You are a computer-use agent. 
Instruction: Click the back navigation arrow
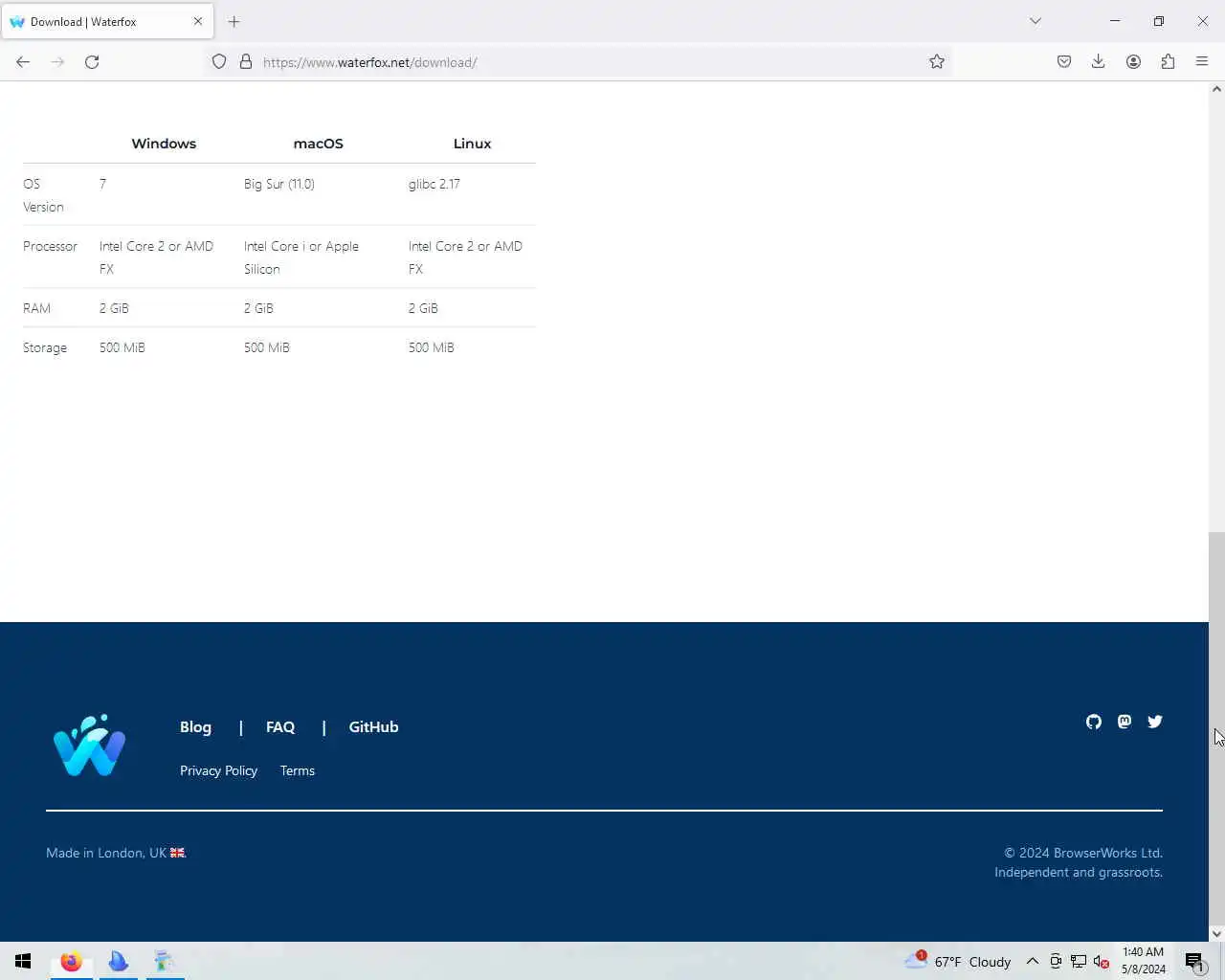23,62
